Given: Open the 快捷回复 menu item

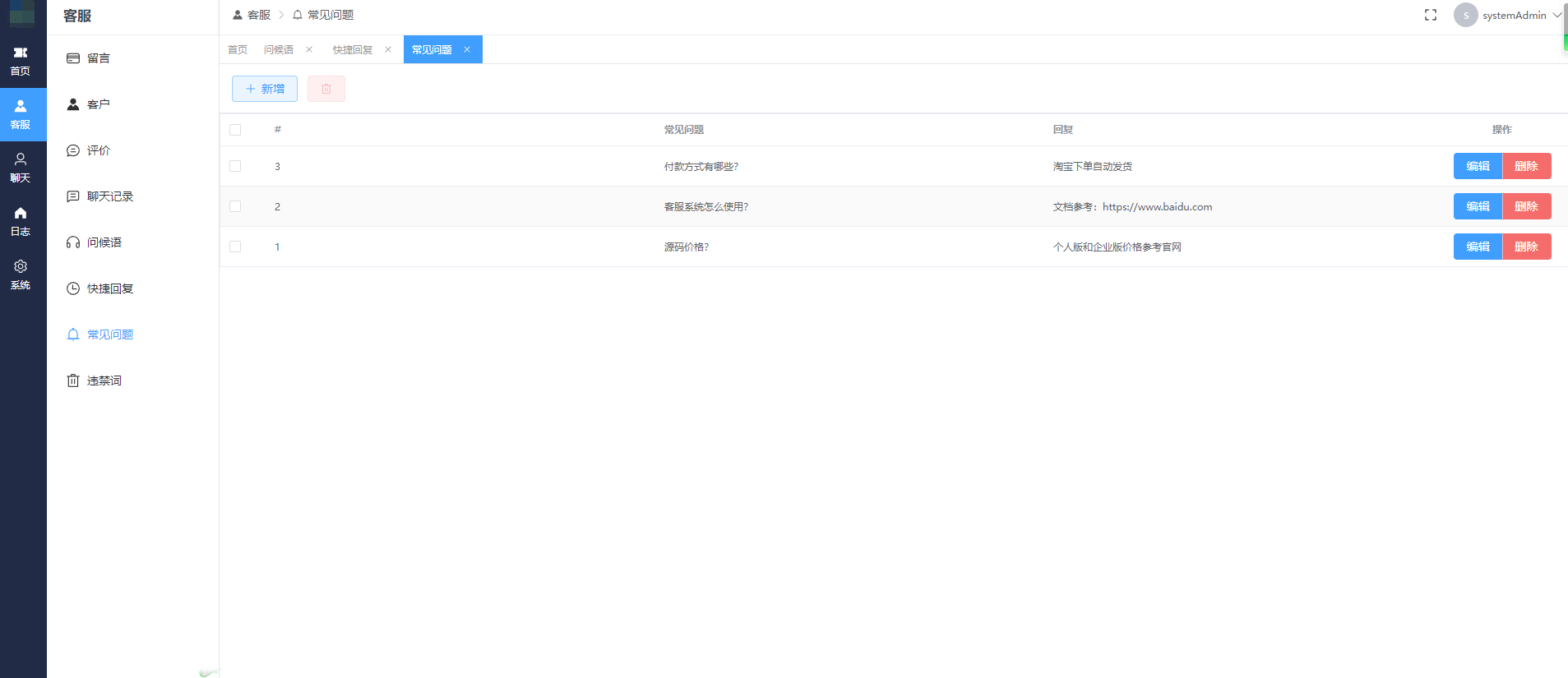Looking at the screenshot, I should click(132, 288).
